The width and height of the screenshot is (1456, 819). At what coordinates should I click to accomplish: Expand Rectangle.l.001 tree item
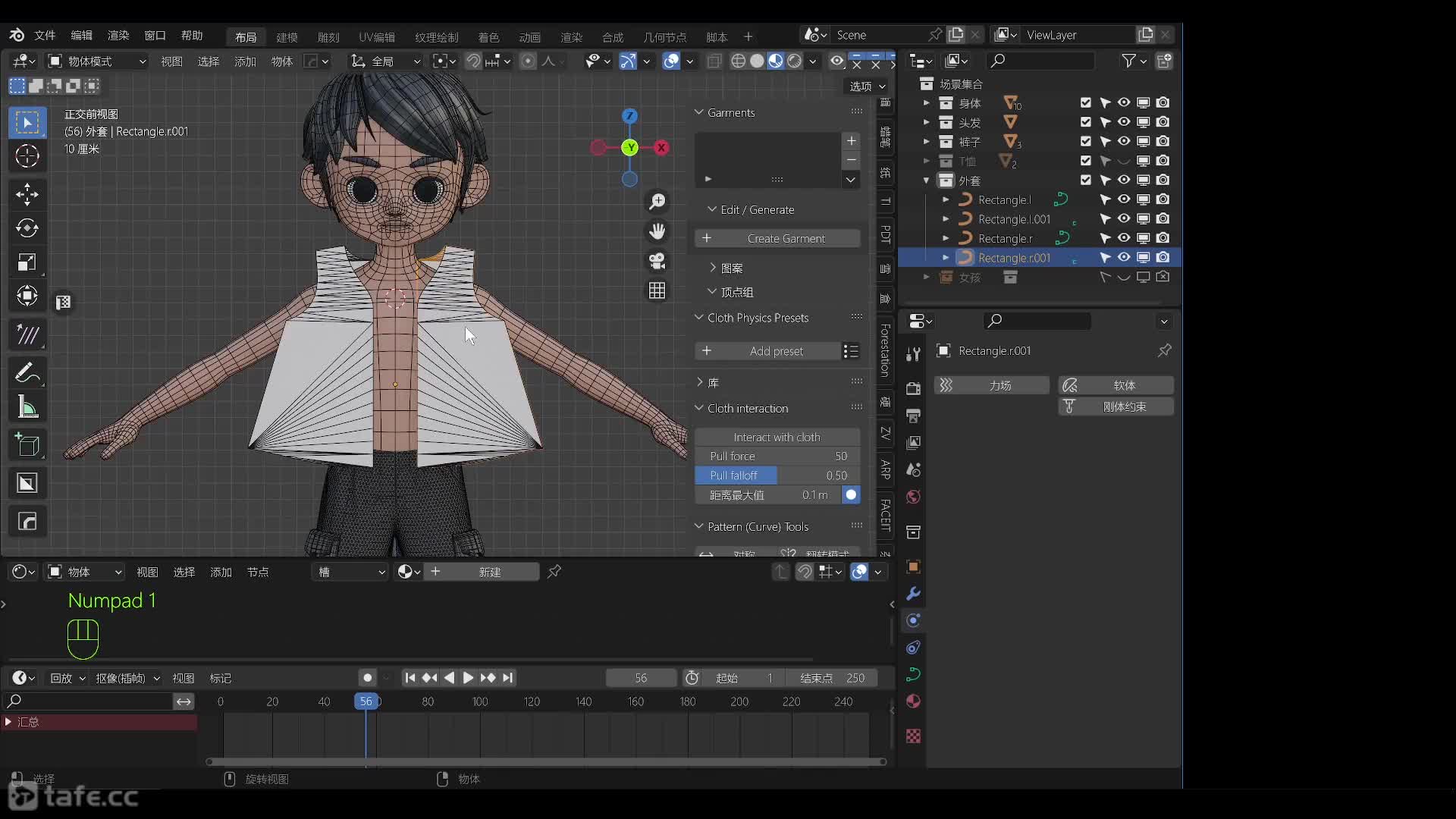point(946,219)
